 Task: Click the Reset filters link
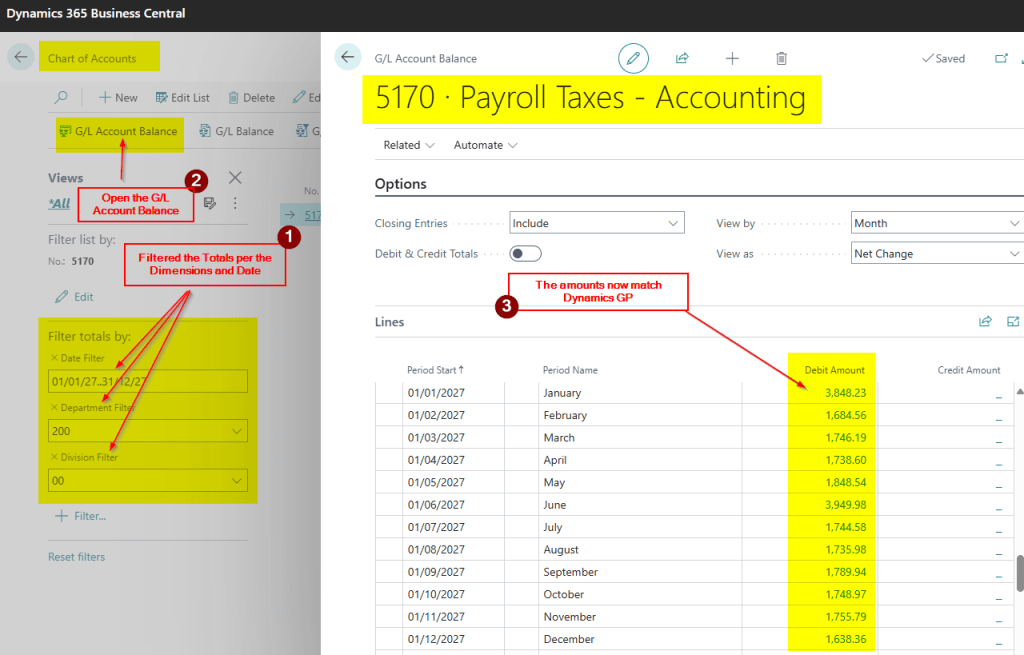pos(76,557)
